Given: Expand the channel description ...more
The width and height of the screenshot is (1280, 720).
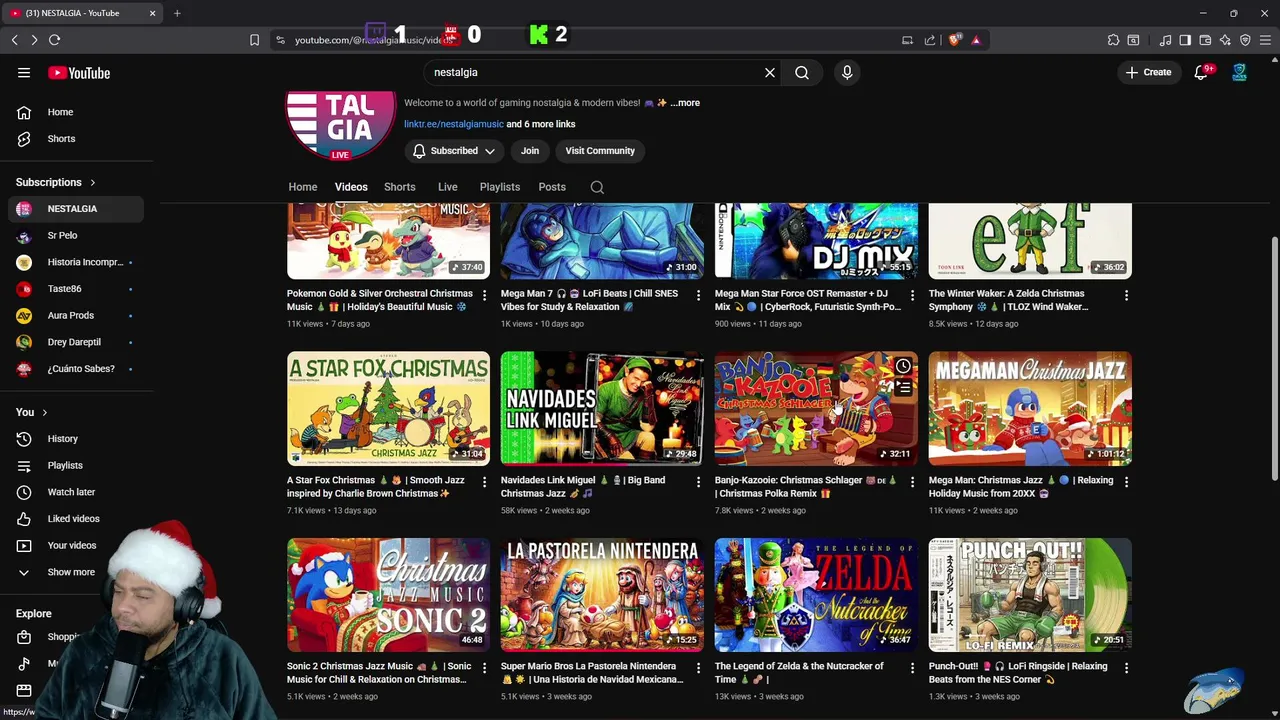Looking at the screenshot, I should (685, 103).
